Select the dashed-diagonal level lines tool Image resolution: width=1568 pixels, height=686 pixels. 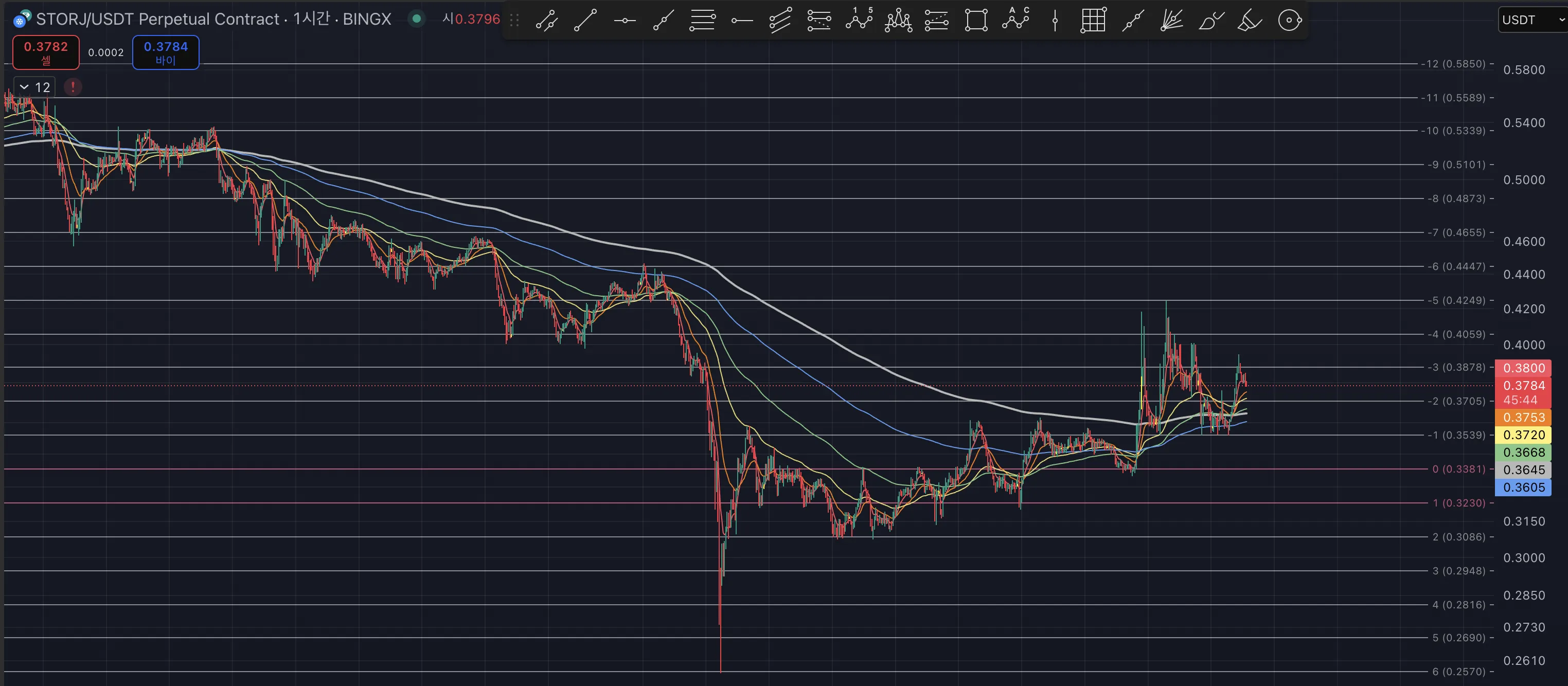(936, 20)
